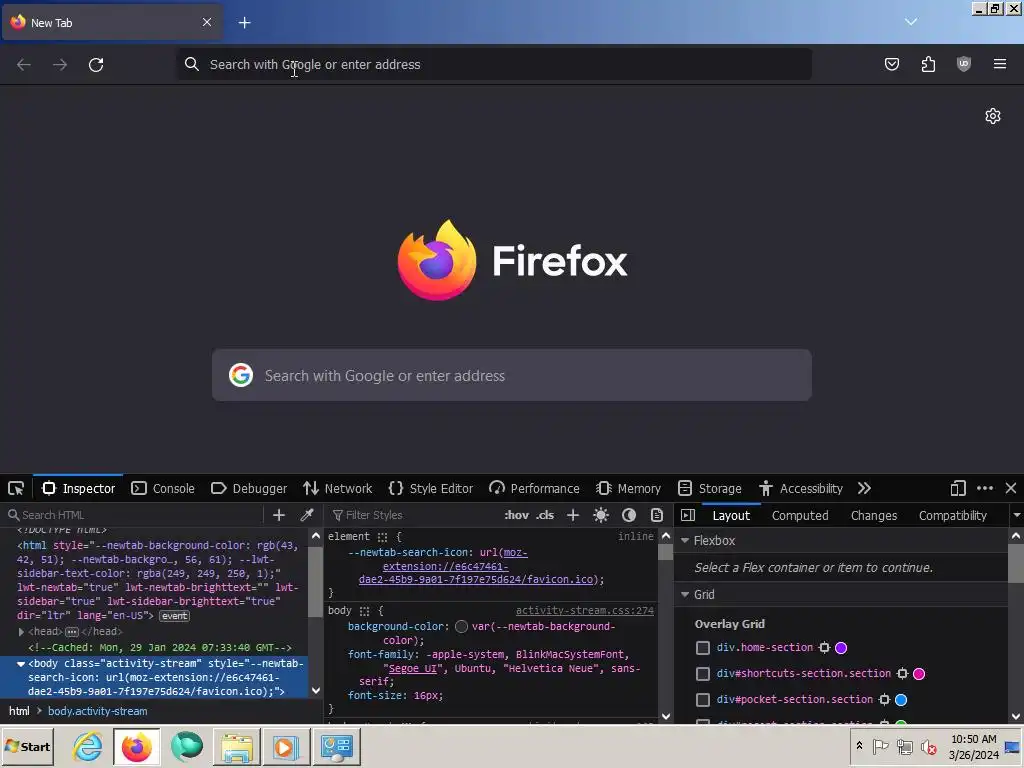Select div#shortcuts-section node target icon
The image size is (1024, 768).
[903, 674]
